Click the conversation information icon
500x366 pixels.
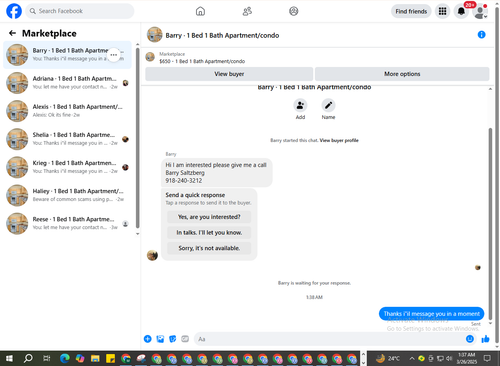click(481, 35)
